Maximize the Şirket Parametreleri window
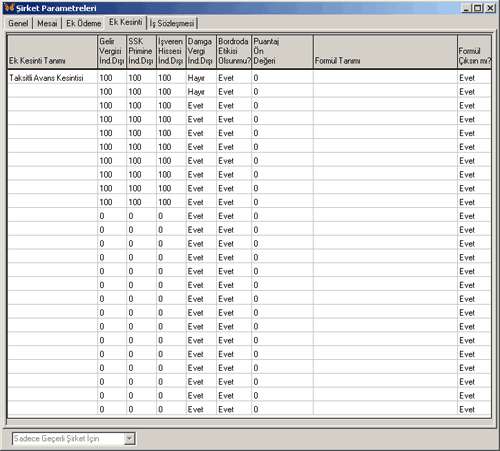 coord(478,8)
